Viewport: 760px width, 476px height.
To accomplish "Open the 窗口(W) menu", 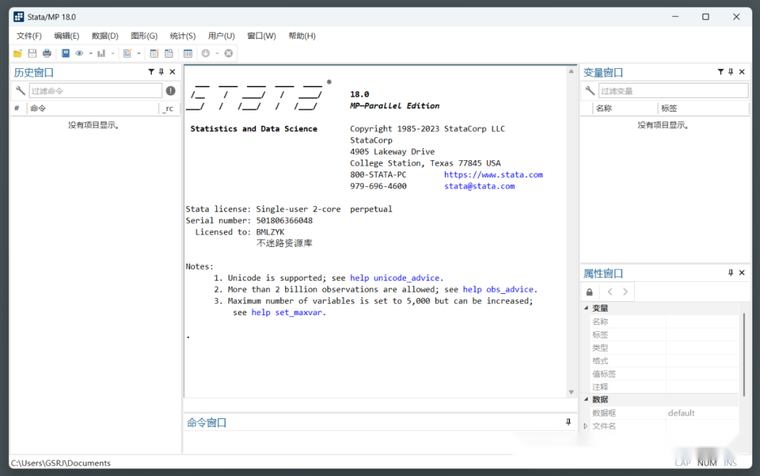I will 262,36.
